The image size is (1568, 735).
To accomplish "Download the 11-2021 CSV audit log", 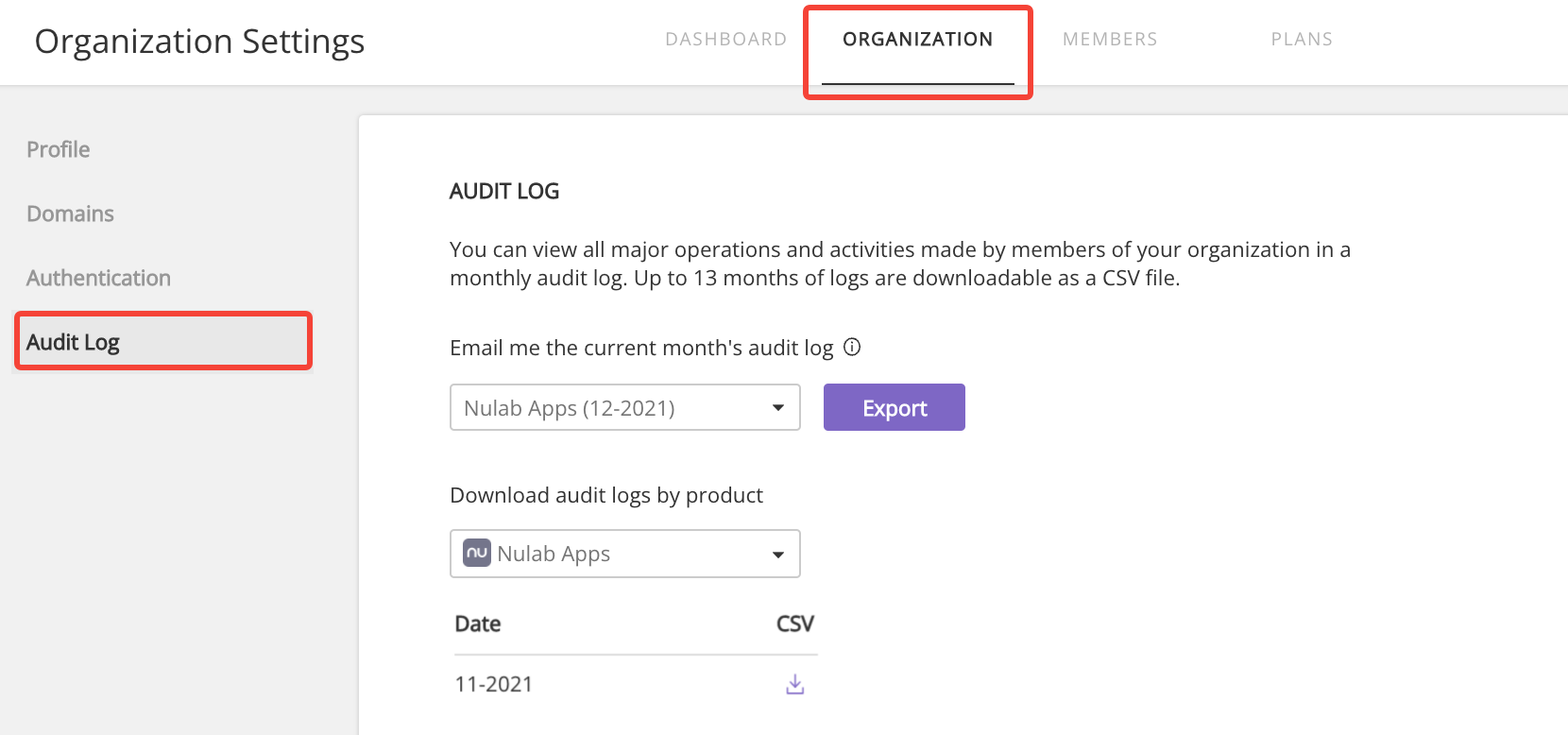I will point(795,684).
